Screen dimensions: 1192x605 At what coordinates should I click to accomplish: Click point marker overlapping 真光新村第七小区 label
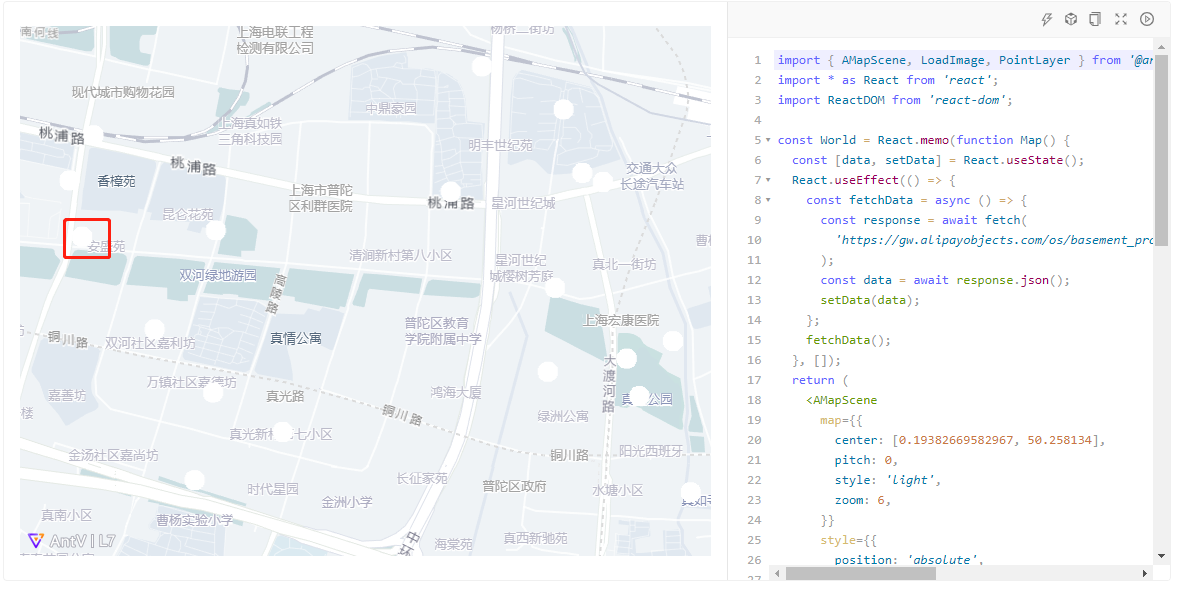click(283, 432)
